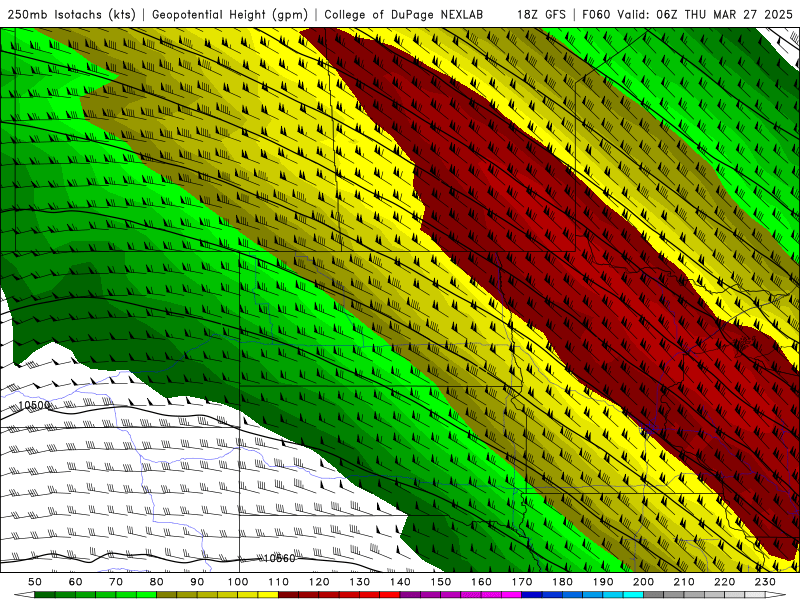The height and width of the screenshot is (600, 800).
Task: Click the "250mb Isotachs (kts)" title text
Action: (71, 14)
